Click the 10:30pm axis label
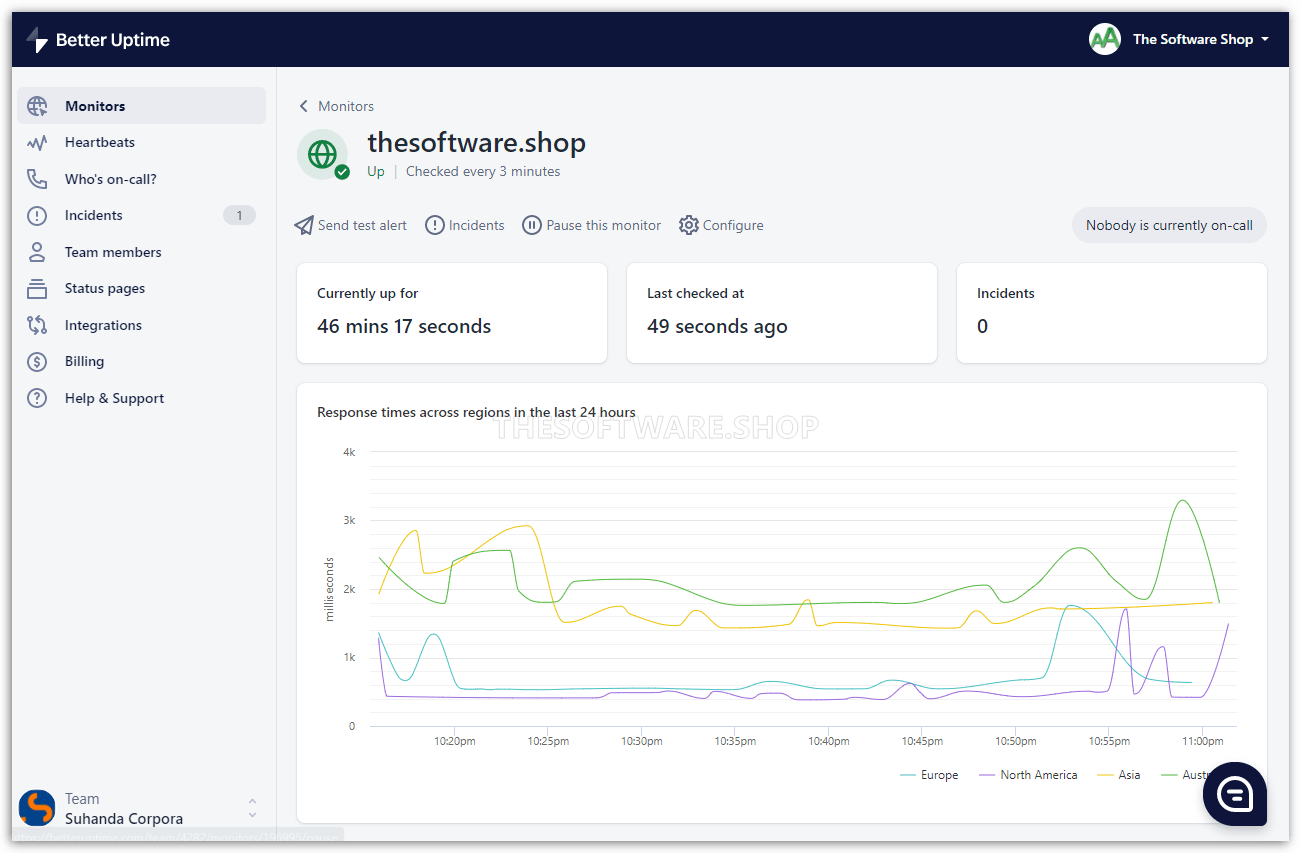 (642, 741)
